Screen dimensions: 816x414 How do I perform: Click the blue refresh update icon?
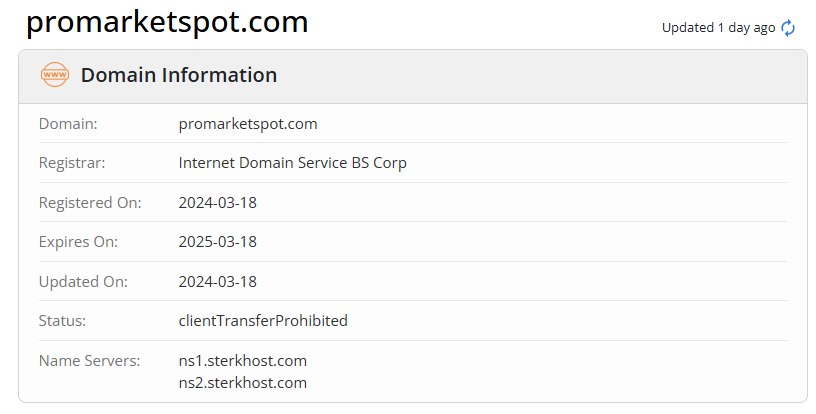pyautogui.click(x=788, y=28)
